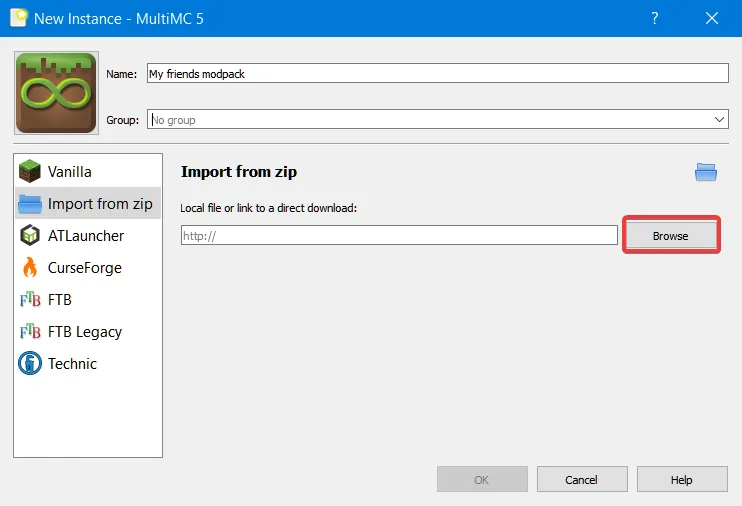Screen dimensions: 742x506
Task: Select the FTB source label
Action: click(60, 300)
